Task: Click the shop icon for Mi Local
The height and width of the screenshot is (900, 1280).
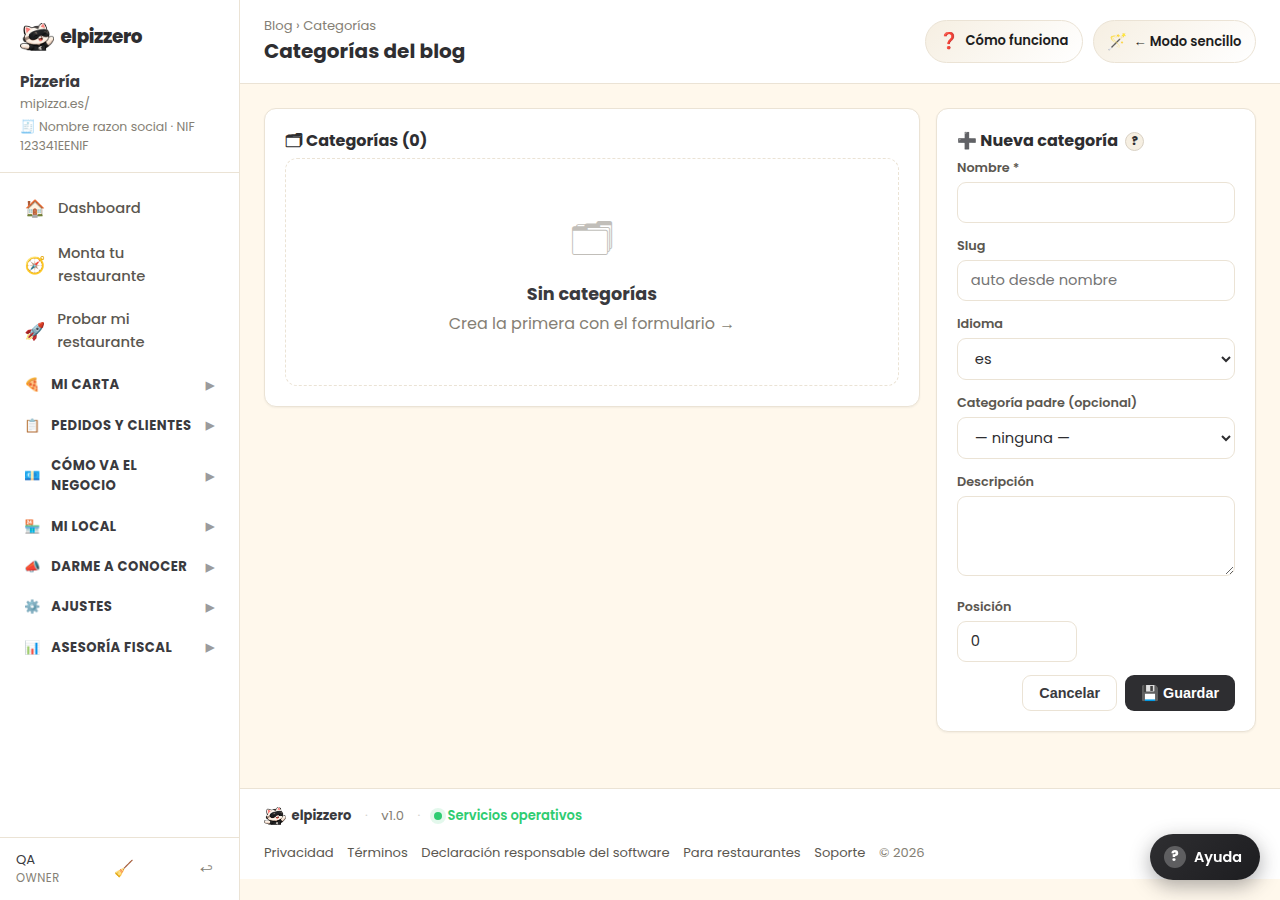Action: (x=32, y=526)
